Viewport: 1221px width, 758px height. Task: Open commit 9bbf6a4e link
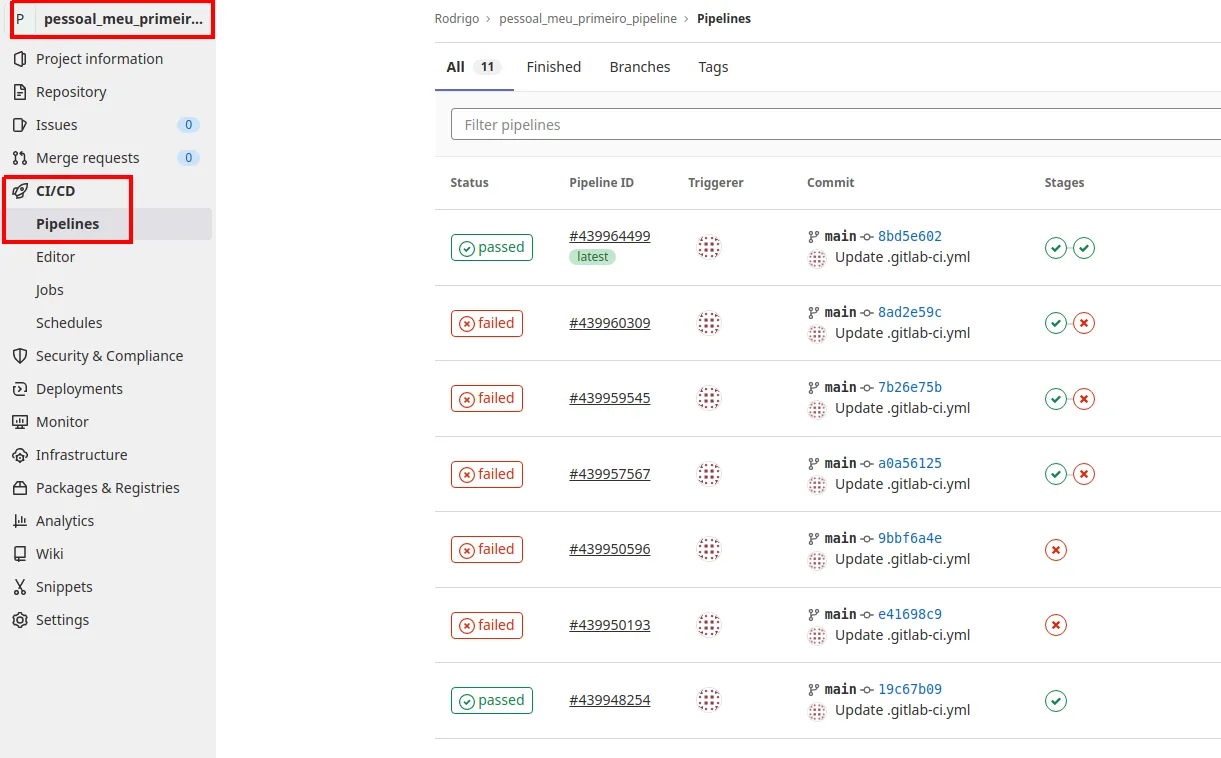(x=910, y=538)
